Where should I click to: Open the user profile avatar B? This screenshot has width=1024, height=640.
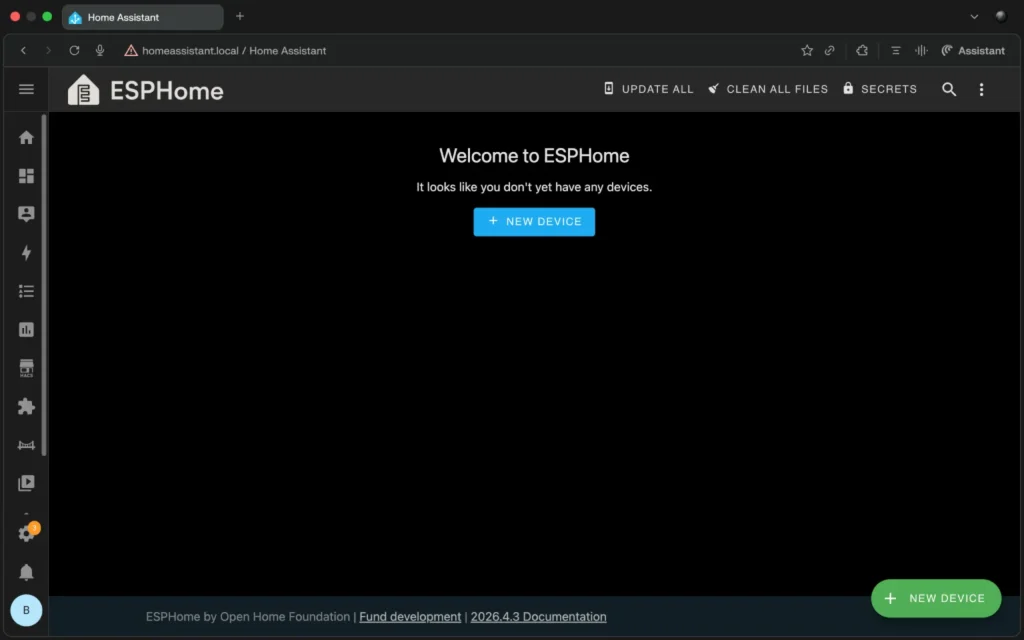click(x=26, y=611)
